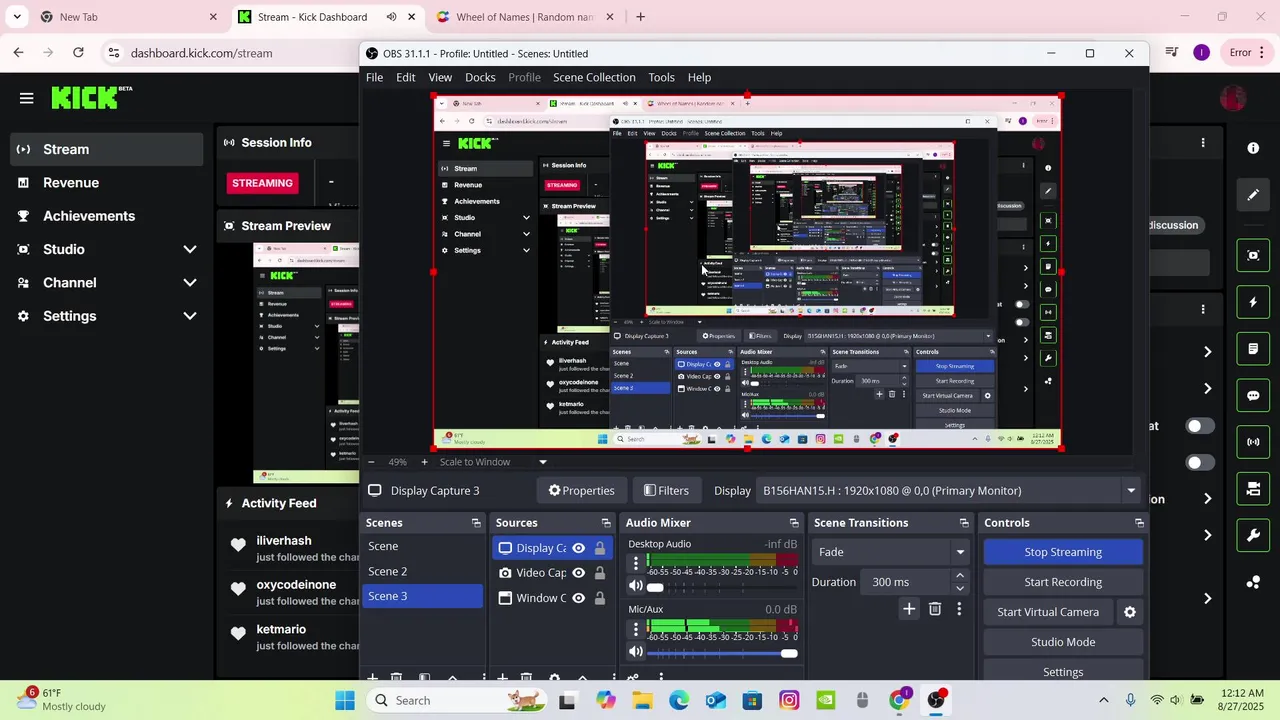Lock the Video Capture source
Viewport: 1280px width, 720px height.
click(x=600, y=573)
